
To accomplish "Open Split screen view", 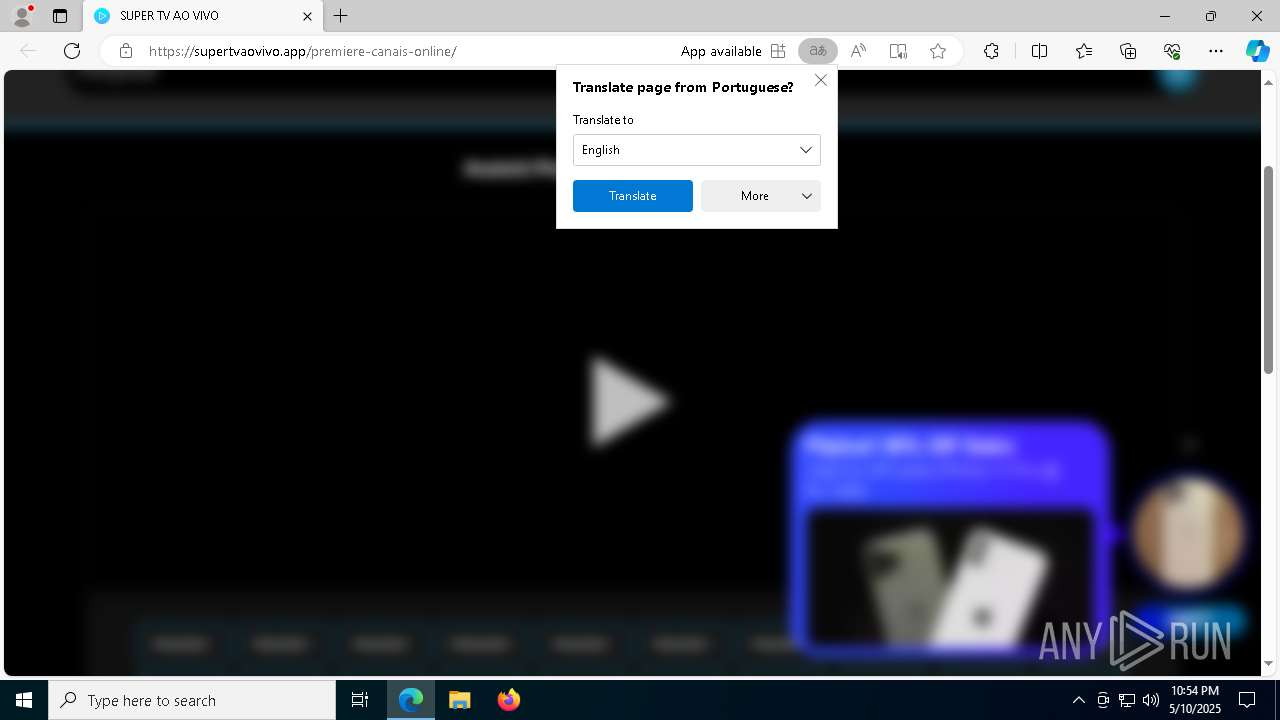I will pos(1039,51).
